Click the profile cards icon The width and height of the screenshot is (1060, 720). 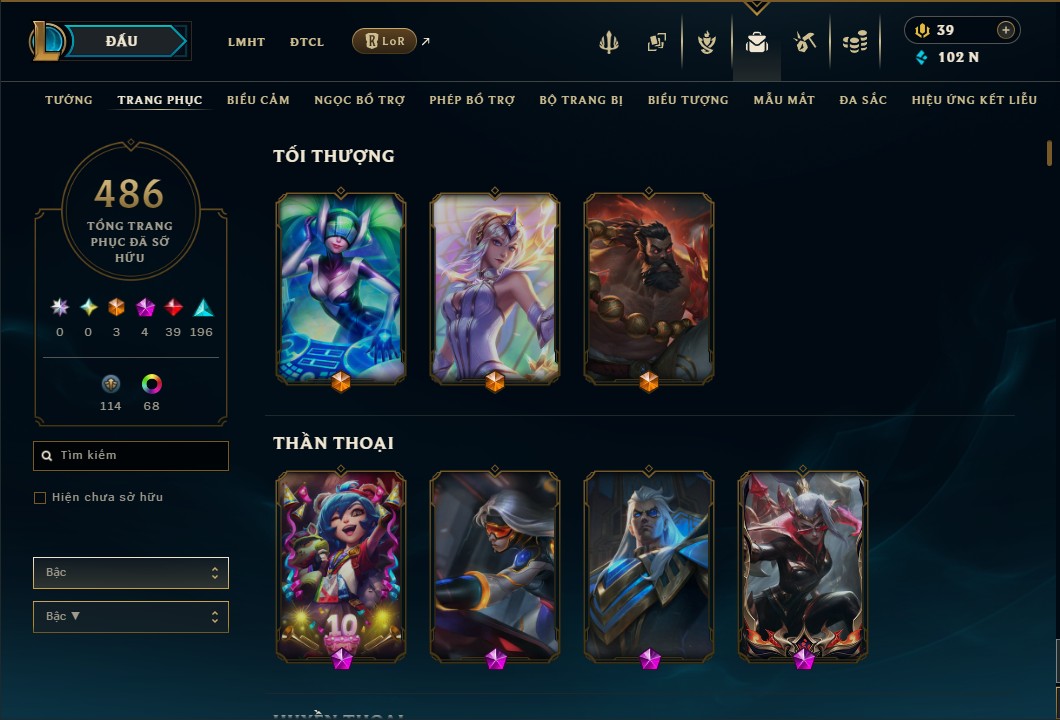point(656,42)
